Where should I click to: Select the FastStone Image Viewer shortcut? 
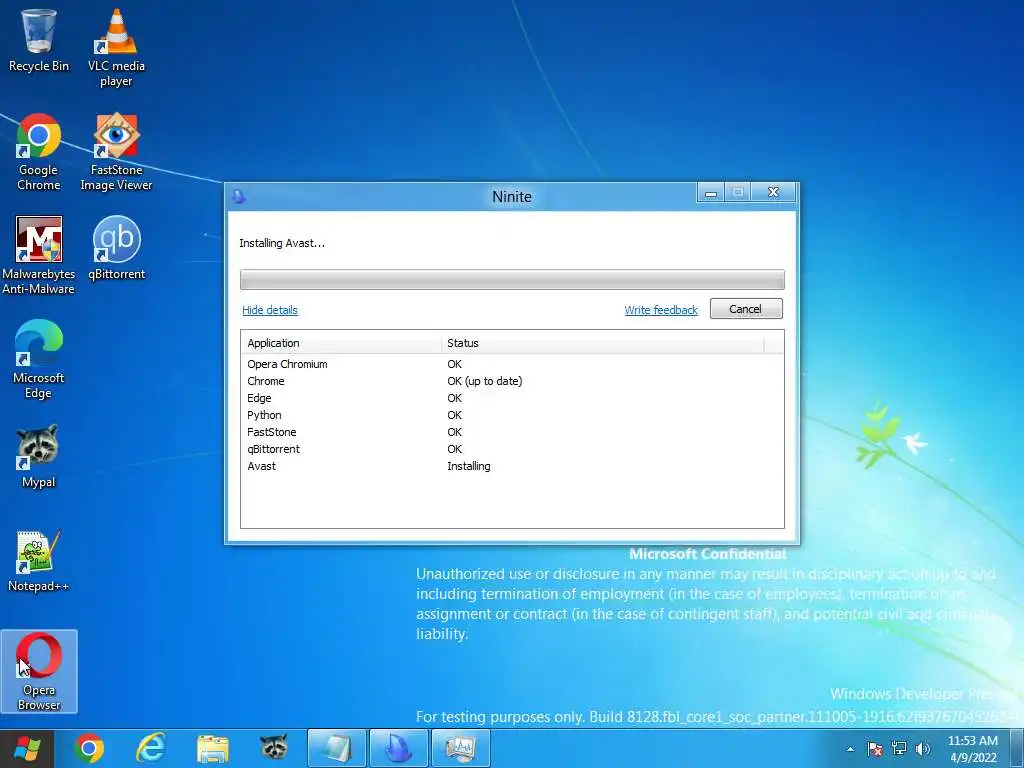pyautogui.click(x=116, y=152)
